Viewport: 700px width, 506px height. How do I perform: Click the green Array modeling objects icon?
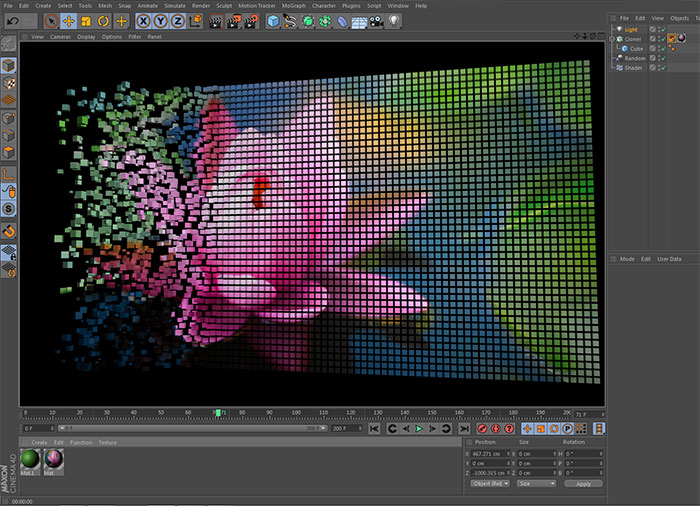pos(325,21)
